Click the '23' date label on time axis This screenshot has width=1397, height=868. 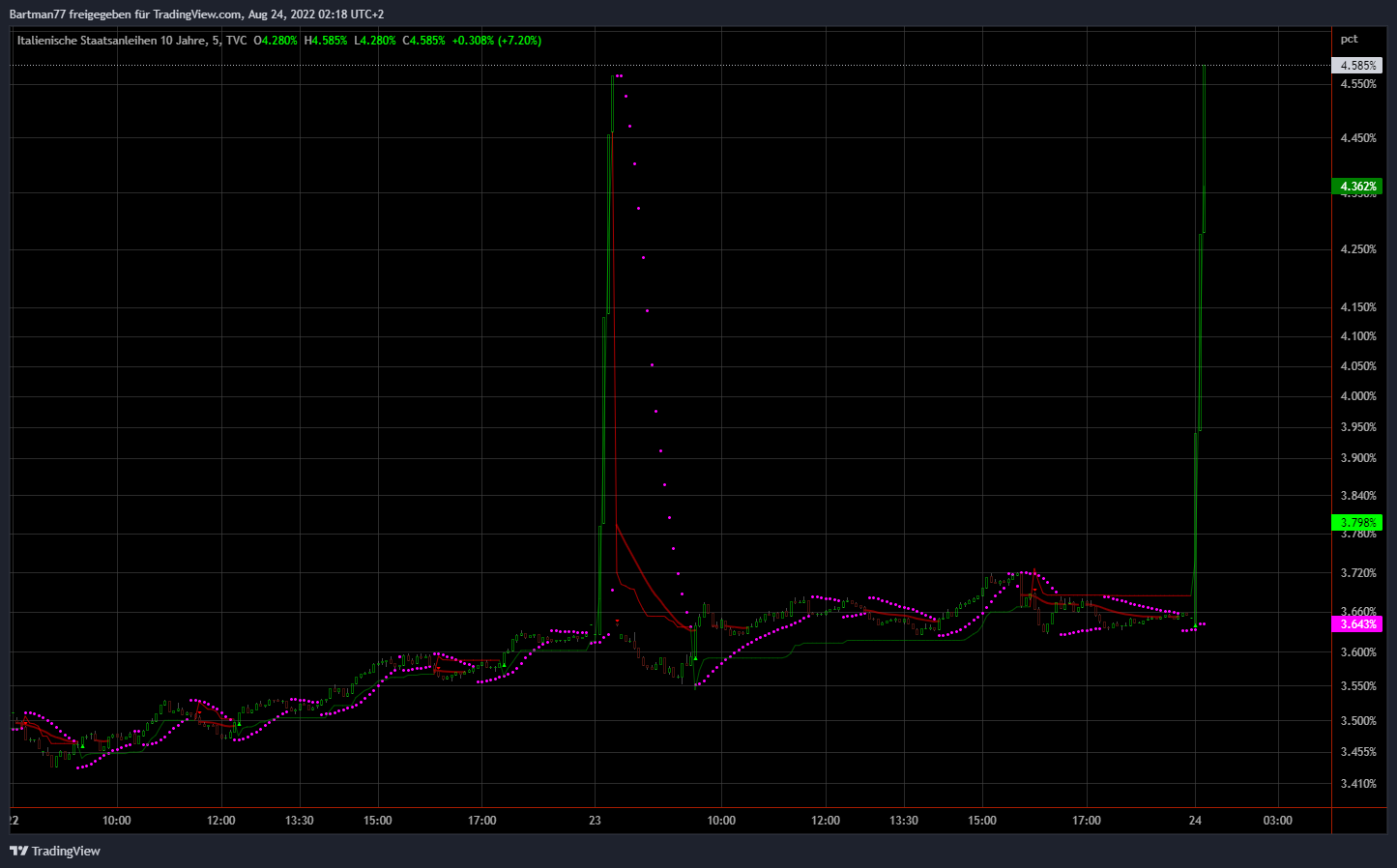595,821
